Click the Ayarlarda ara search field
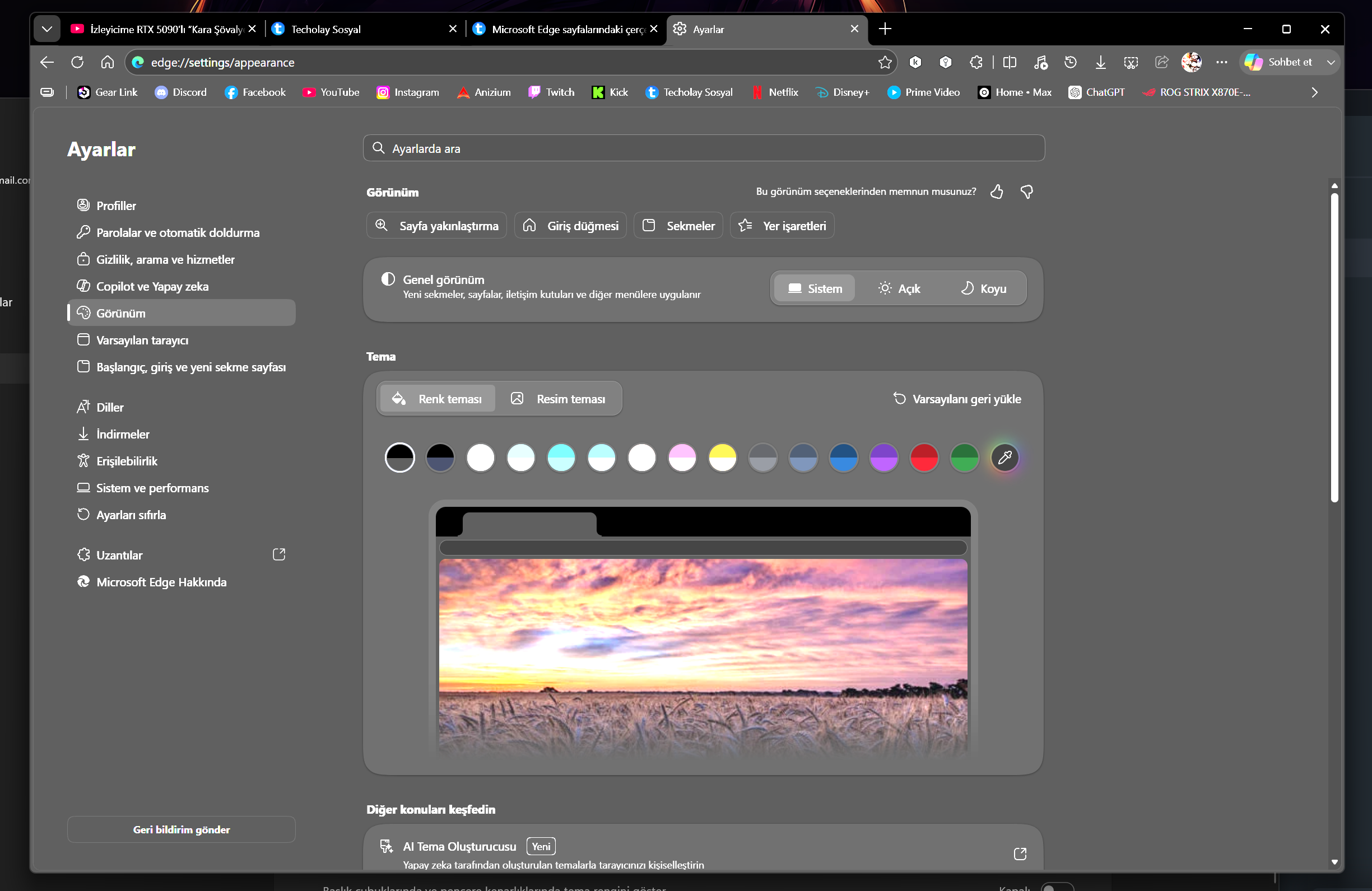 pos(704,148)
